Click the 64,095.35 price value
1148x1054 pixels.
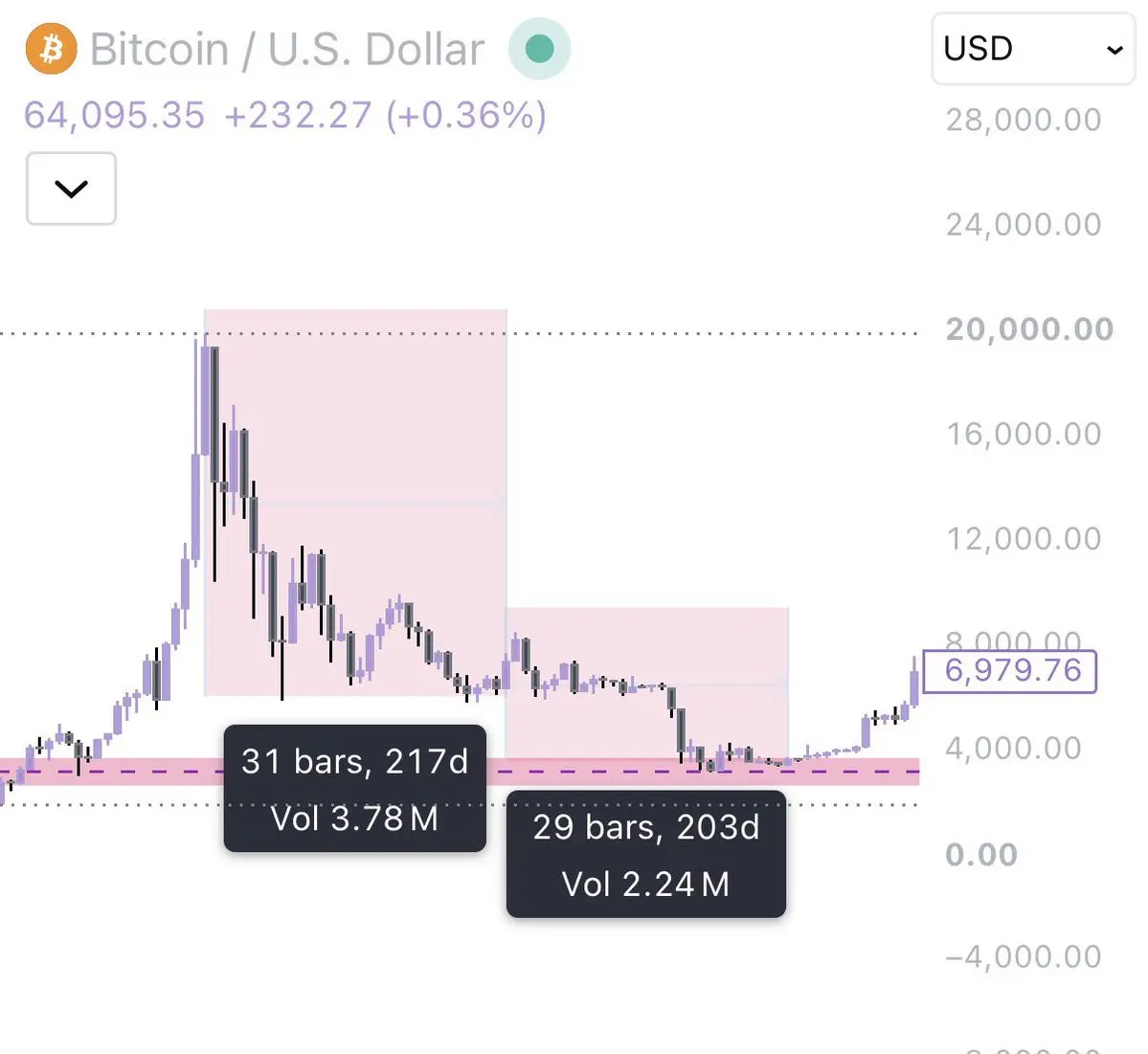[x=114, y=115]
